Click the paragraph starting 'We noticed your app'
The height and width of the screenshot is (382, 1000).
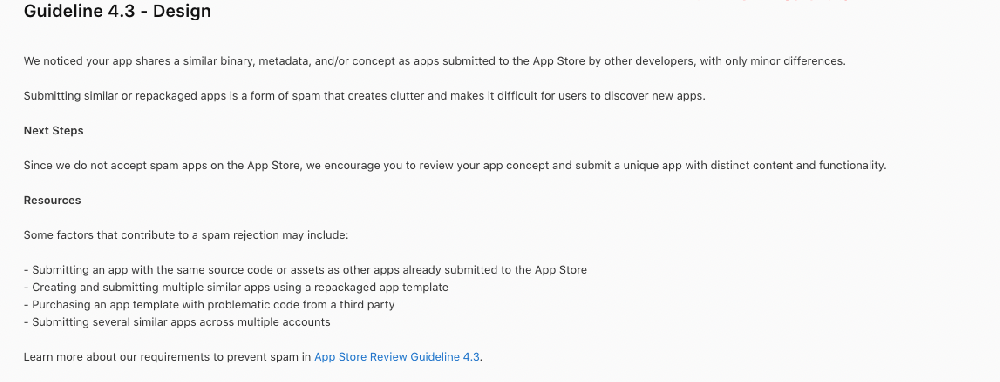(x=434, y=61)
